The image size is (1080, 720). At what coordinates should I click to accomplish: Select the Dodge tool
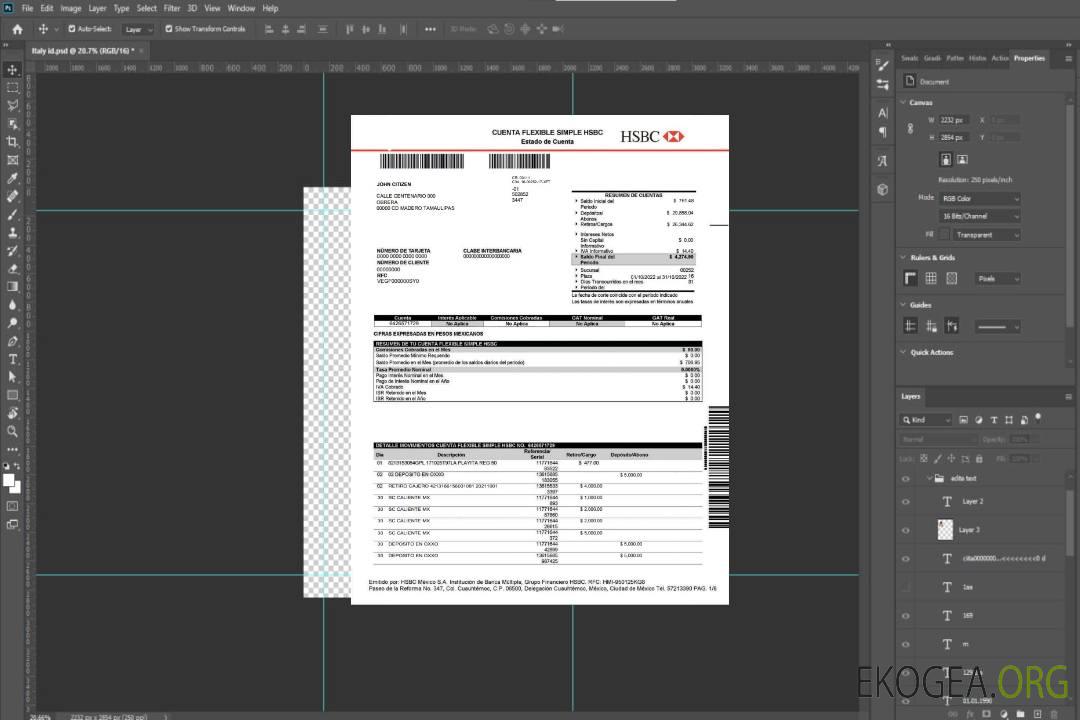click(12, 322)
